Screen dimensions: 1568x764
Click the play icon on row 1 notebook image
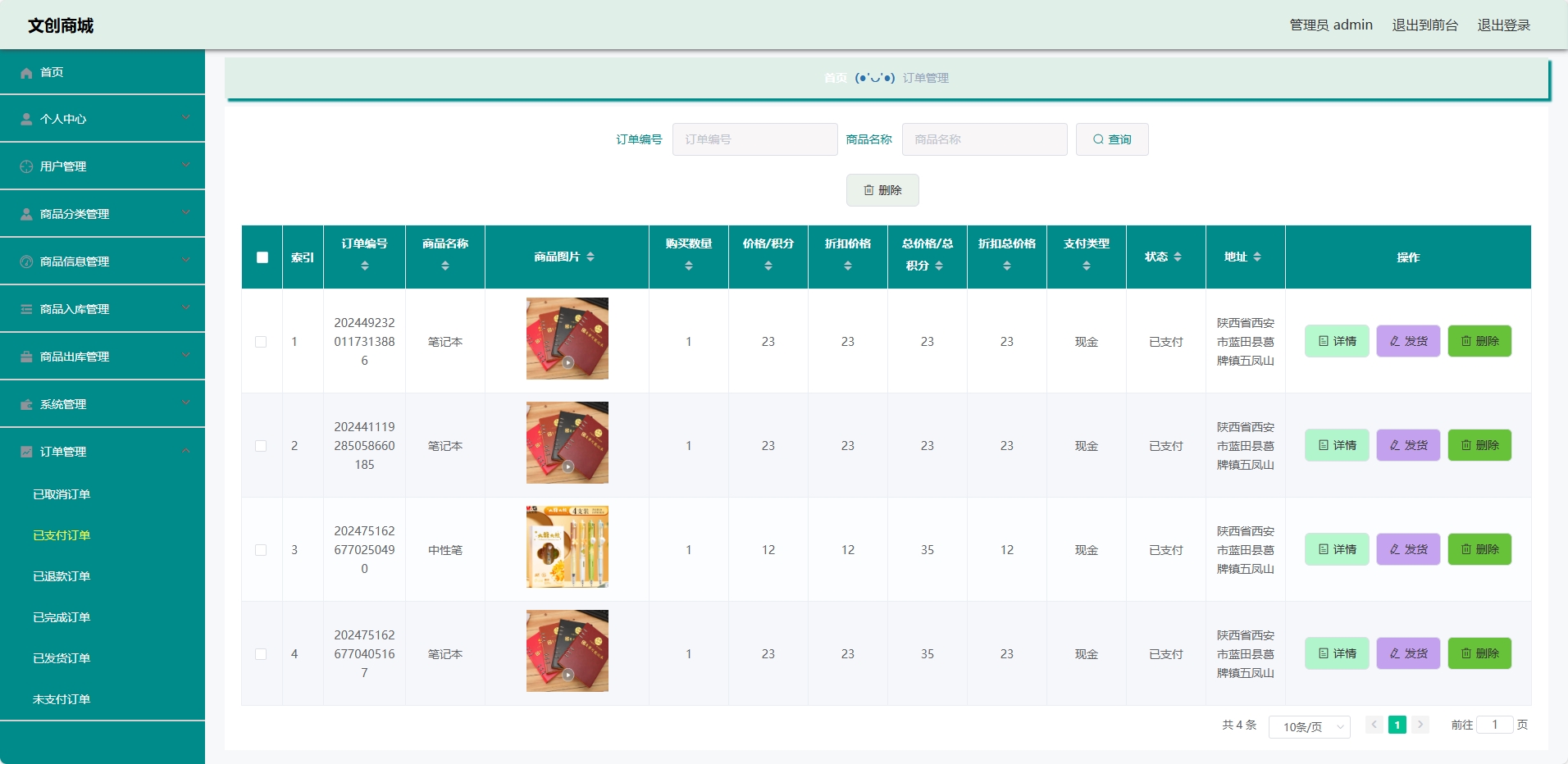(567, 362)
